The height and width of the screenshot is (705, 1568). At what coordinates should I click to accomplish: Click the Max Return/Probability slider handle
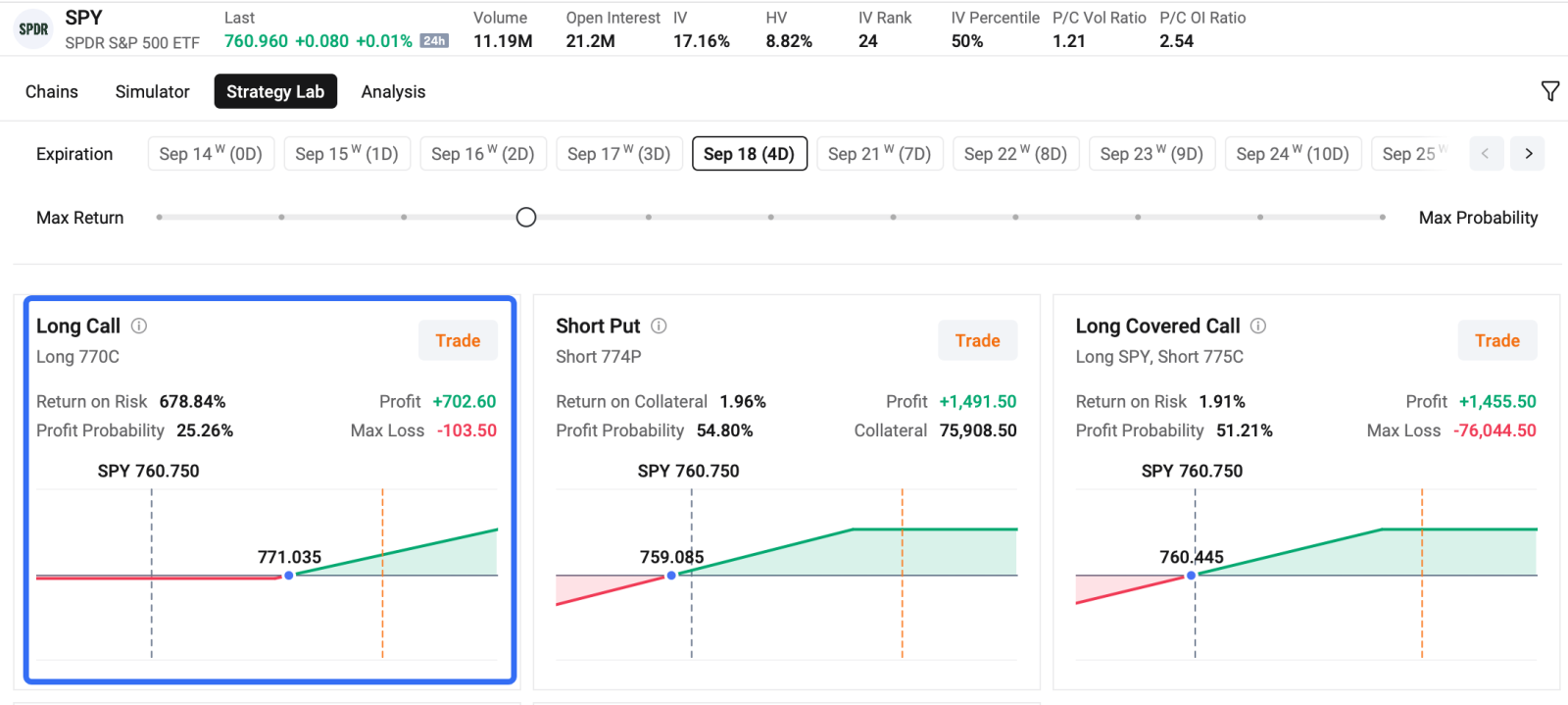tap(526, 217)
